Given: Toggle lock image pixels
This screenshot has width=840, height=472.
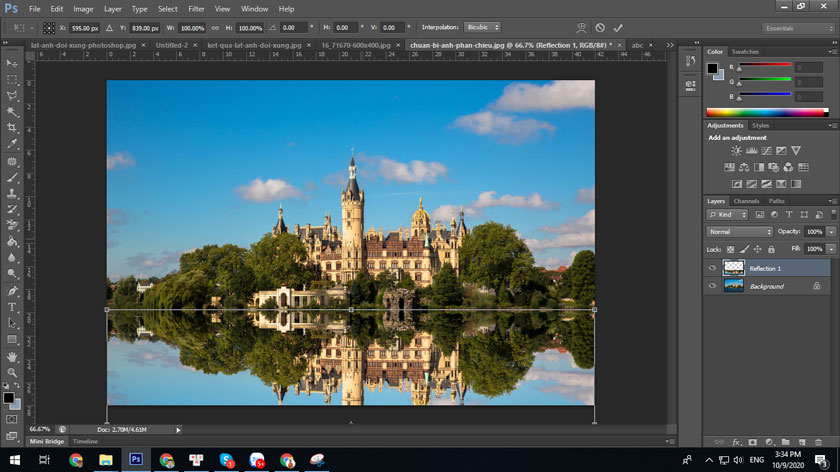Looking at the screenshot, I should pos(744,249).
